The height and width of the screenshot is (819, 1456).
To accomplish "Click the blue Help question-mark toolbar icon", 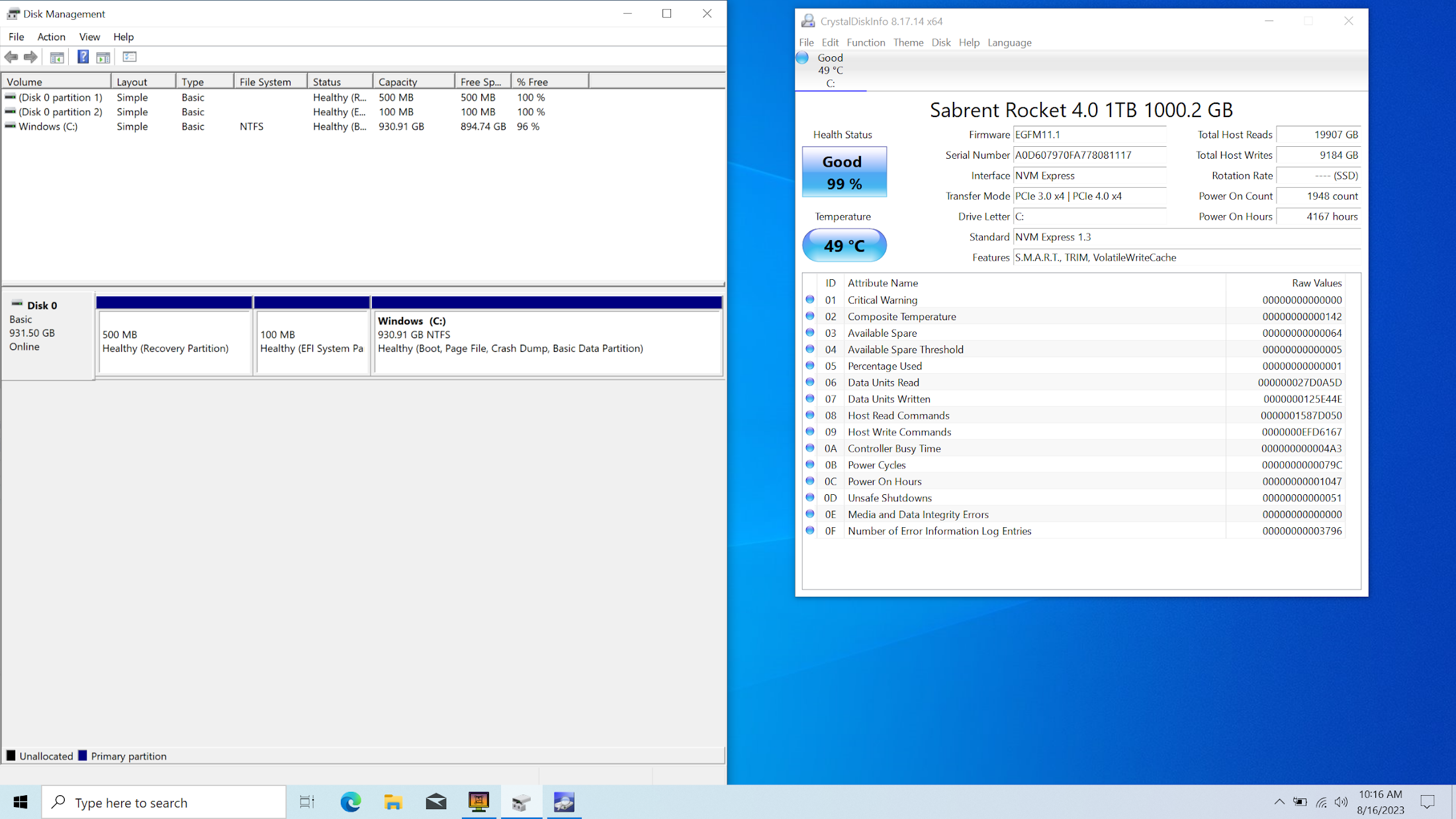I will [x=83, y=58].
